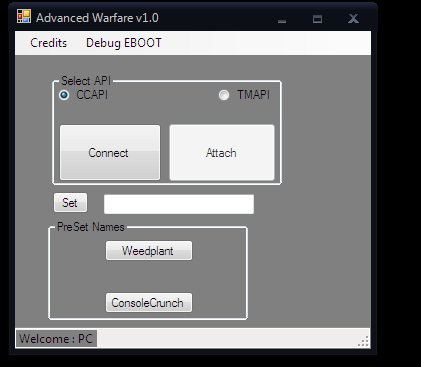Close the Advanced Warfare window
This screenshot has height=367, width=421.
353,19
